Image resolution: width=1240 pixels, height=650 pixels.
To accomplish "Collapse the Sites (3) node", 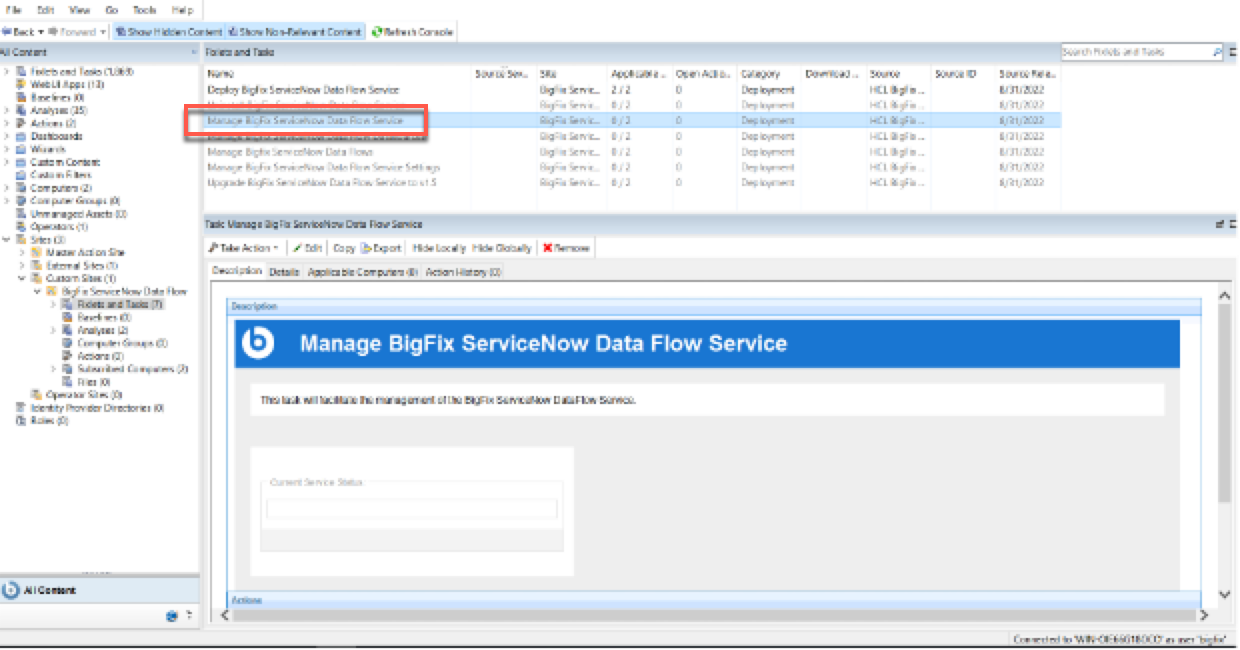I will (7, 240).
